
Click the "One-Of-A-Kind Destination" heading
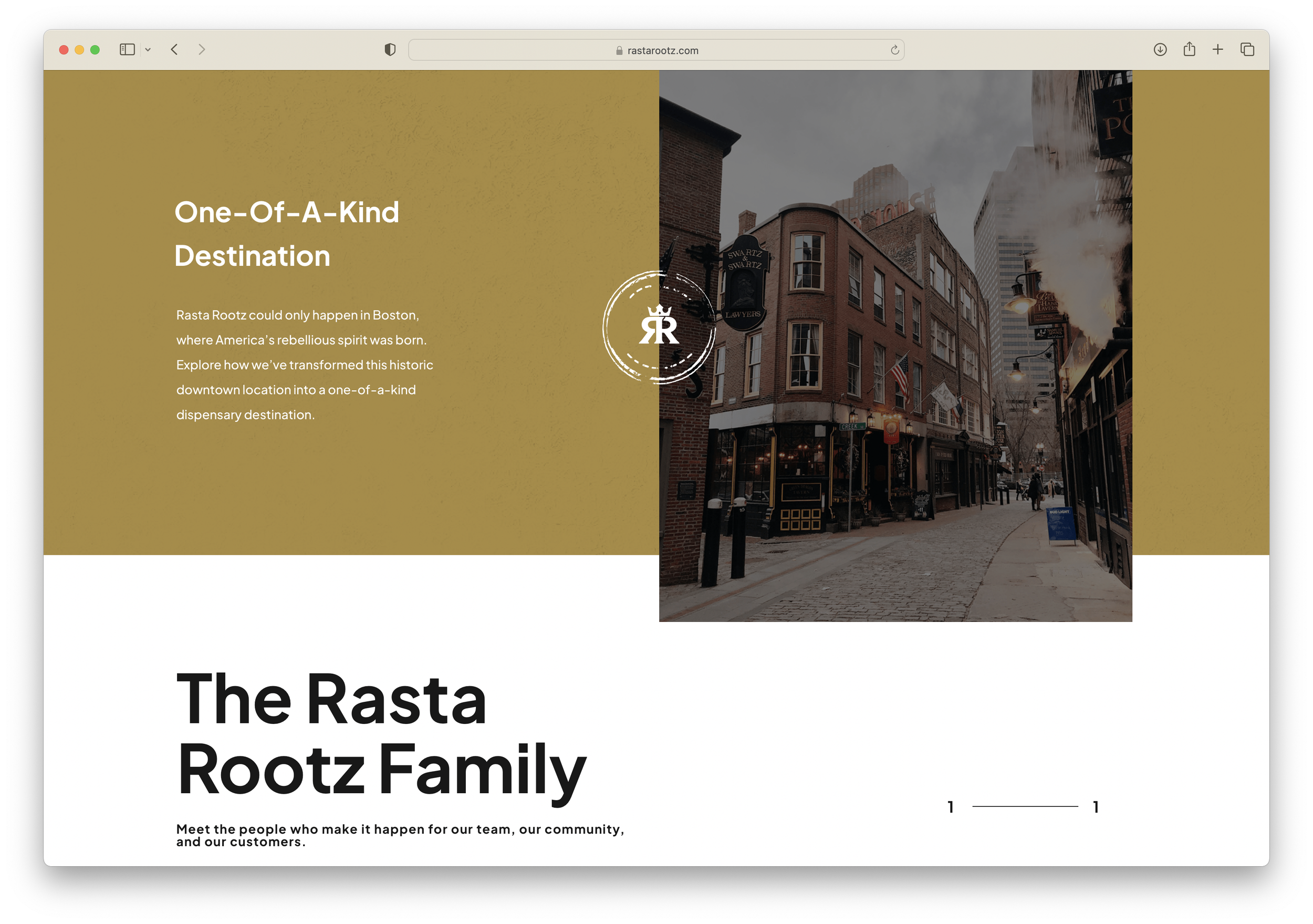[x=287, y=233]
